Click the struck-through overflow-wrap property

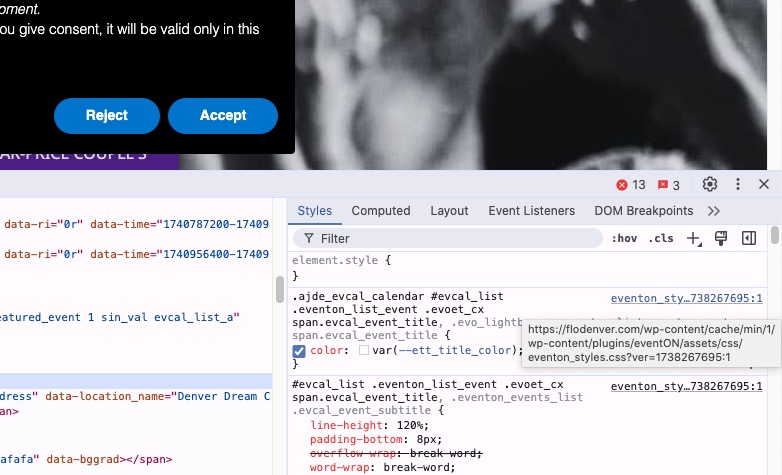[x=353, y=453]
